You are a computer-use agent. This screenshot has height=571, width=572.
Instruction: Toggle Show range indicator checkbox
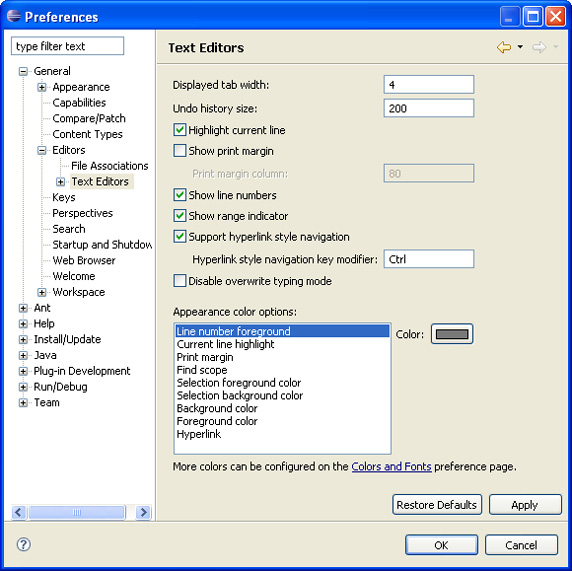(179, 216)
